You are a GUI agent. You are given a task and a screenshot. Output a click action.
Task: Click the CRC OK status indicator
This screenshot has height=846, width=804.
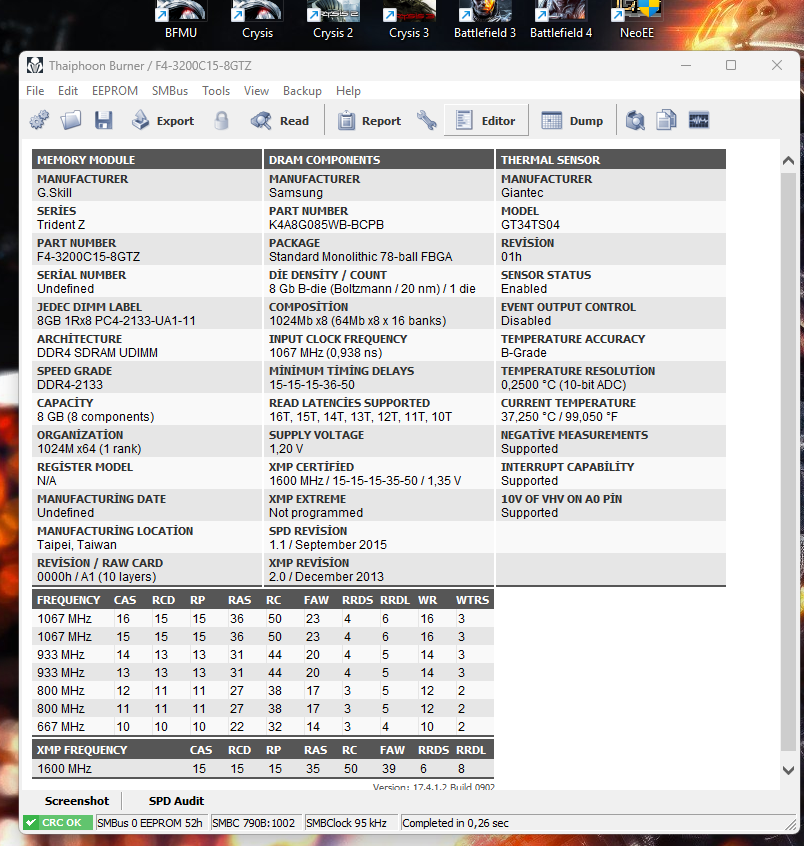(x=58, y=823)
